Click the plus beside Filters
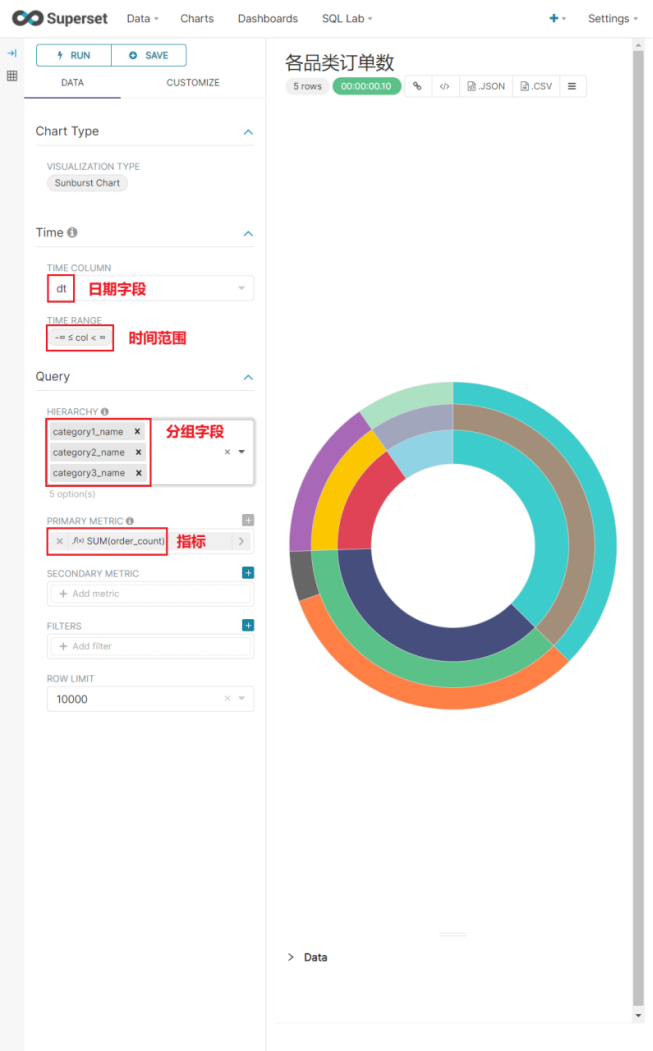This screenshot has height=1051, width=653. tap(248, 625)
